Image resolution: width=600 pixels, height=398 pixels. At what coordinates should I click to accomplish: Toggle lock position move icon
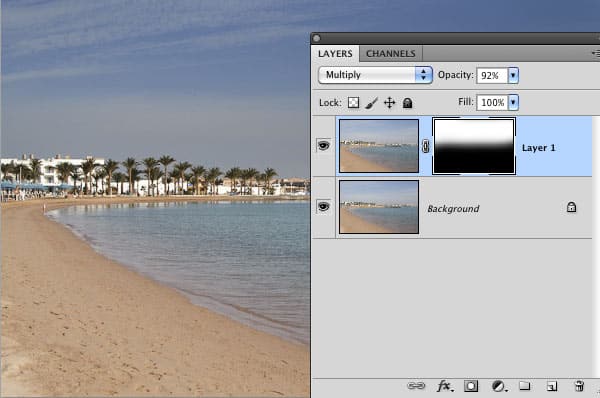(390, 103)
